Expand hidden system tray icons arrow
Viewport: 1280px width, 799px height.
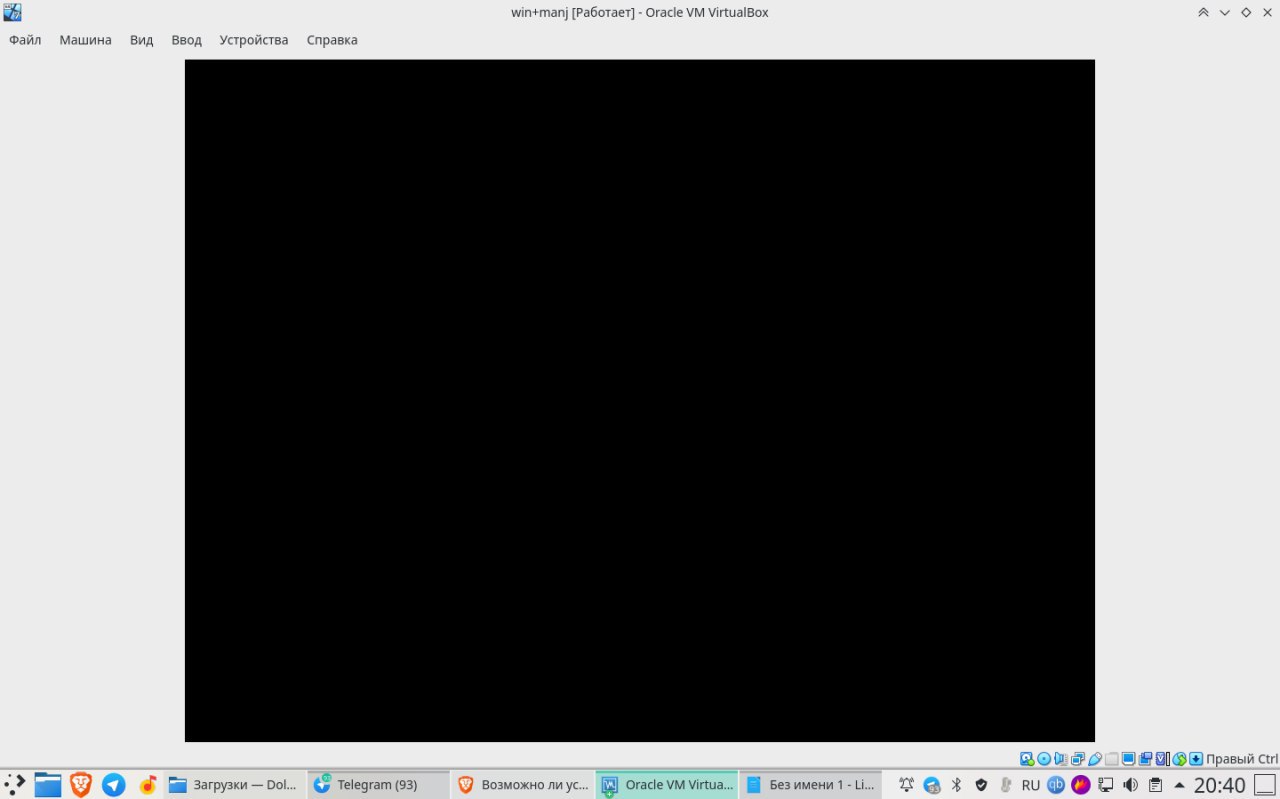click(1180, 785)
